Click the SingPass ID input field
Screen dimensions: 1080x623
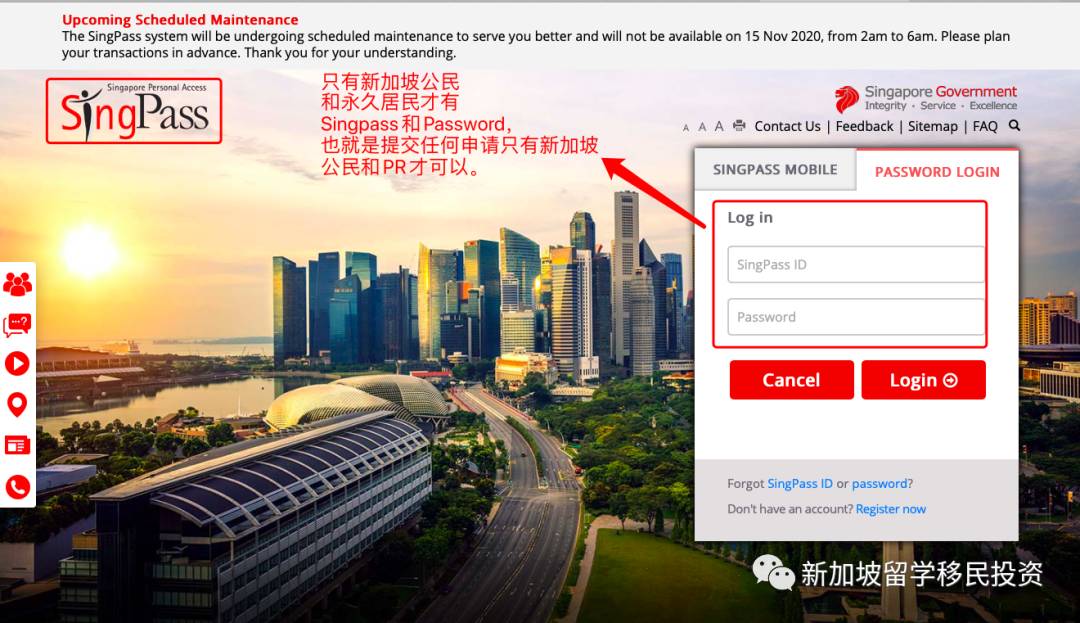coord(856,264)
